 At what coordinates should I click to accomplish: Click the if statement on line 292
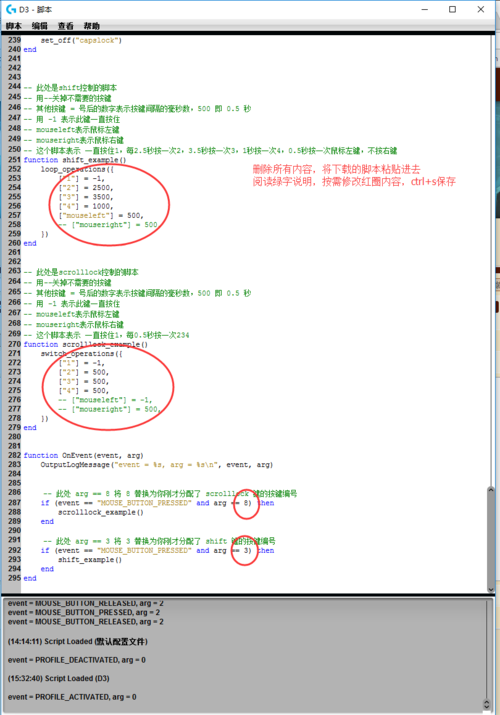click(x=158, y=551)
